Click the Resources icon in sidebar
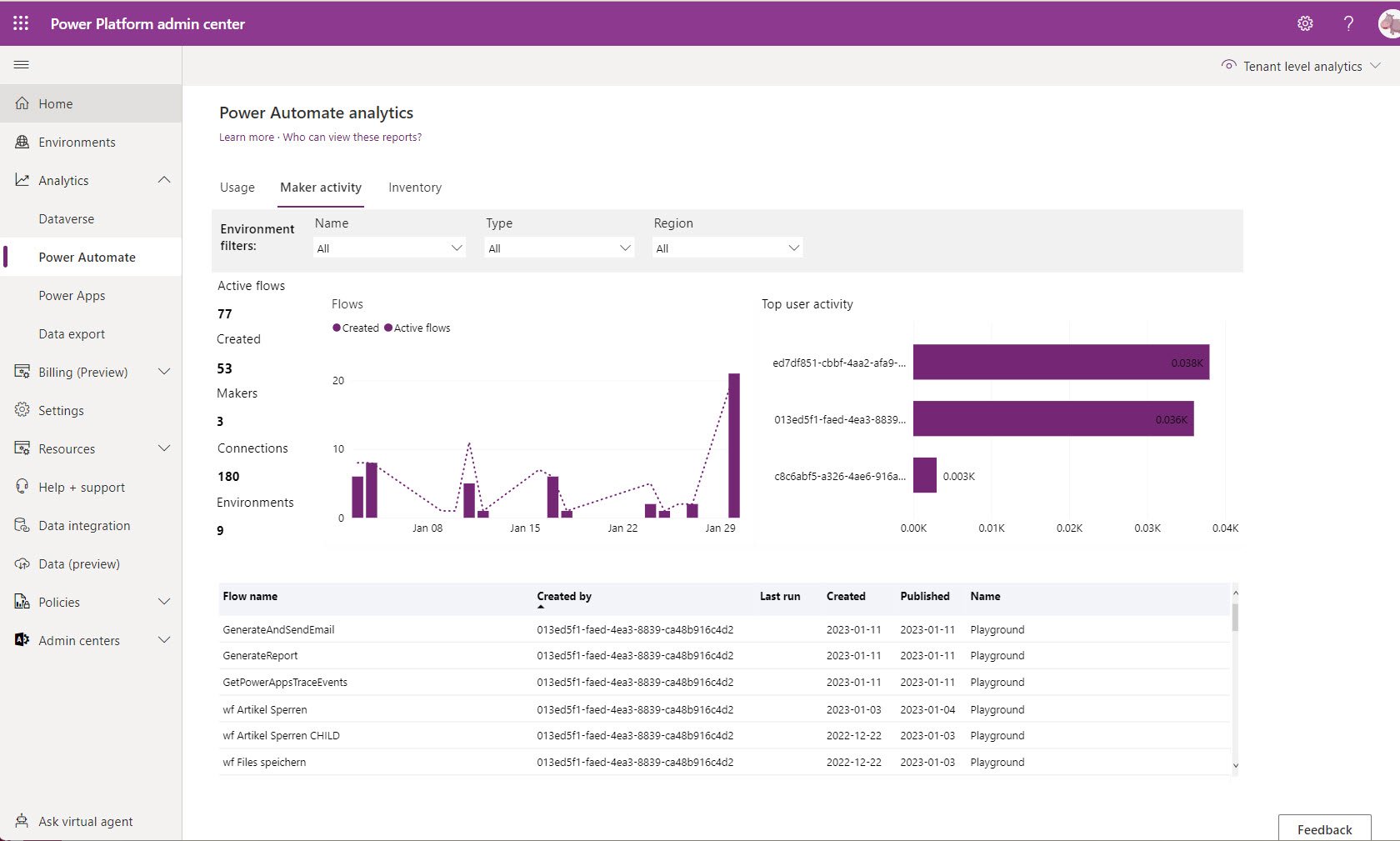 pyautogui.click(x=22, y=448)
